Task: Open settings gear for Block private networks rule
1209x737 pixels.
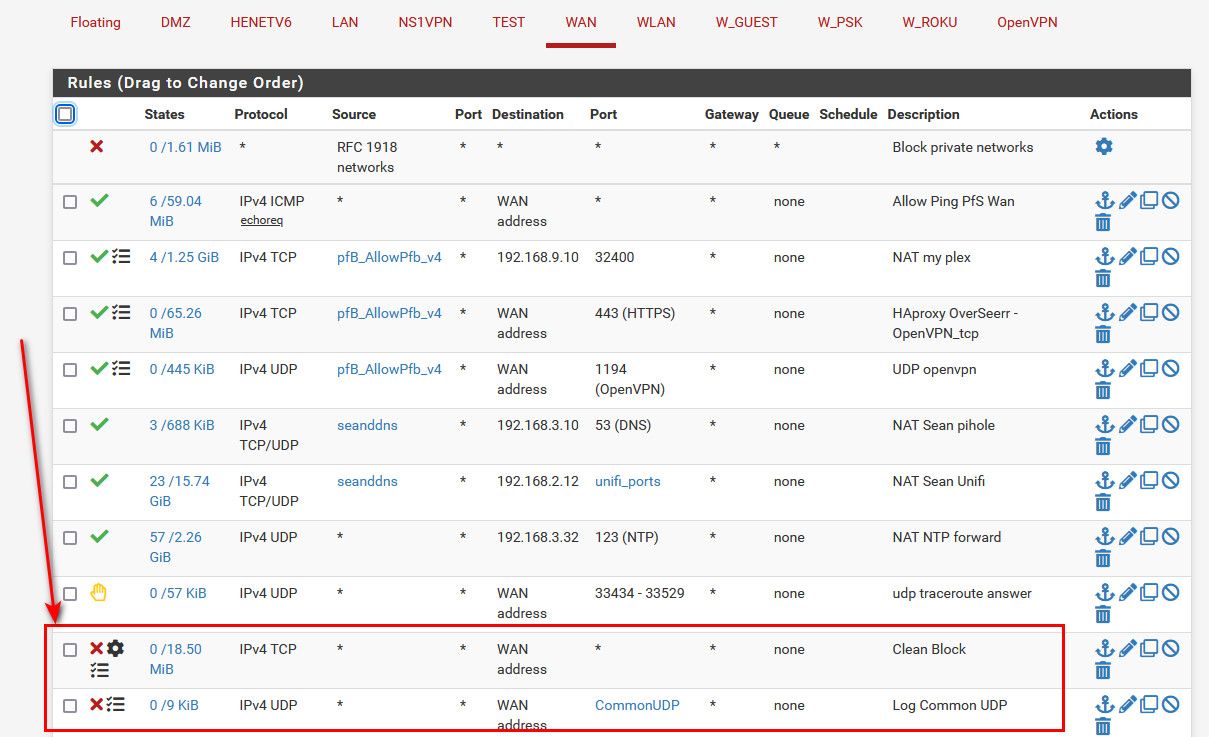Action: (1104, 147)
